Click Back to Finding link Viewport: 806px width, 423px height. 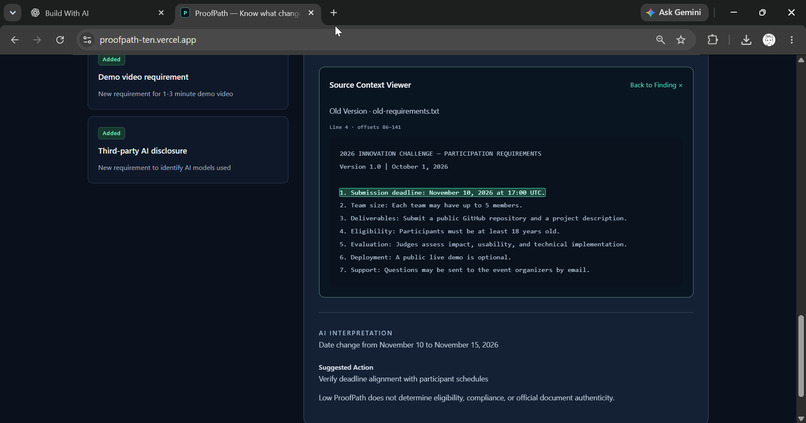(x=656, y=85)
